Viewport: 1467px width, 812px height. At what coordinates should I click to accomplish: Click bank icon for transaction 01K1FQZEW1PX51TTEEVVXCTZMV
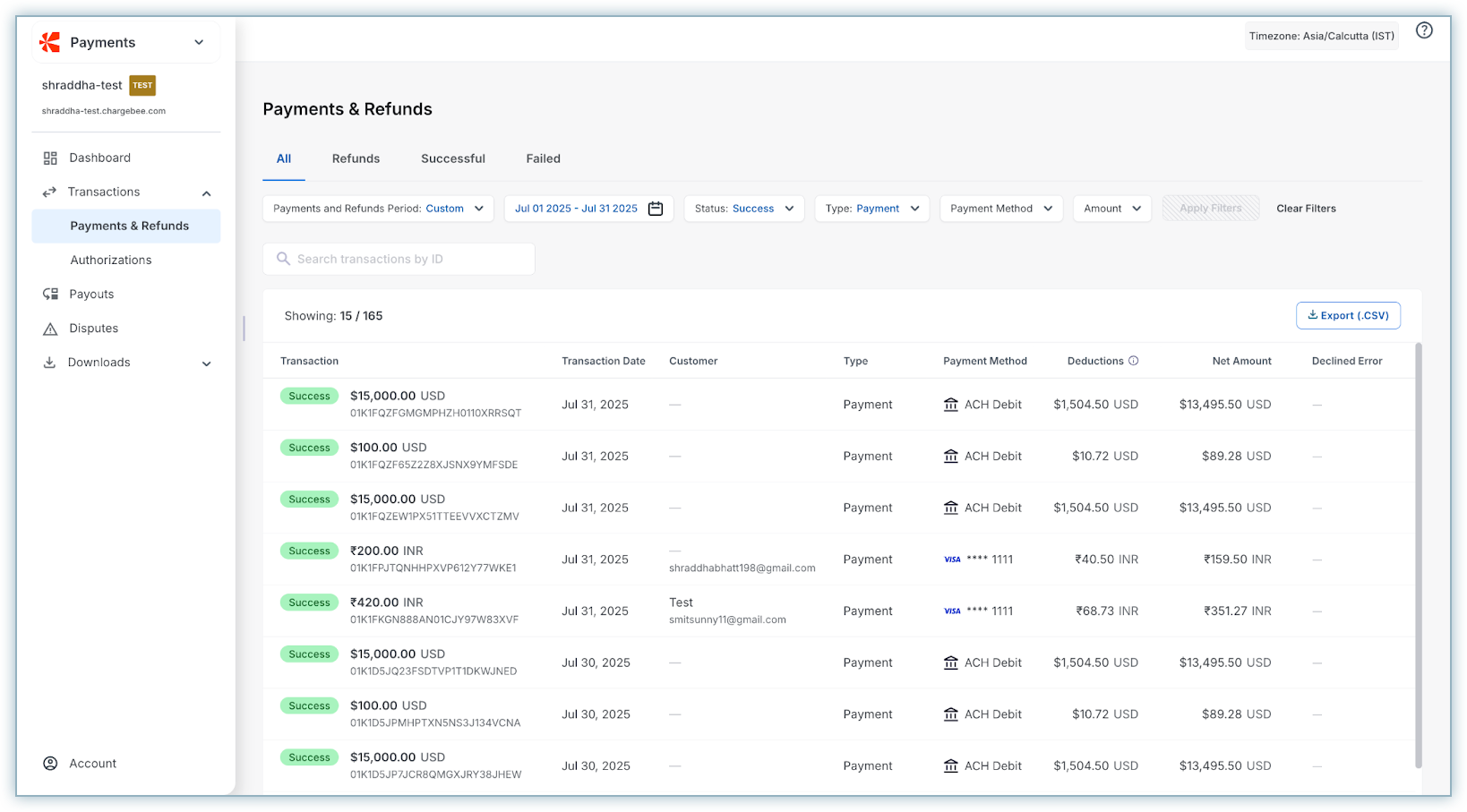[951, 508]
